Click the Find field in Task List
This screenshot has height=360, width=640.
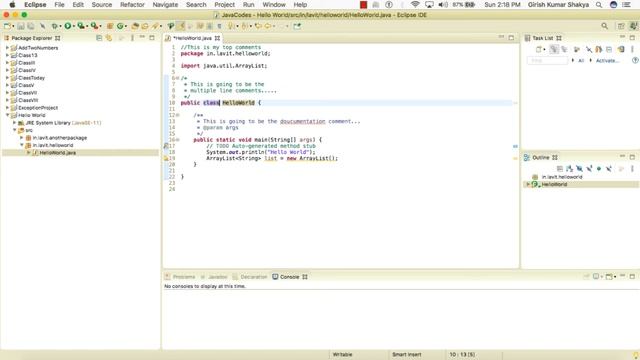[x=547, y=60]
